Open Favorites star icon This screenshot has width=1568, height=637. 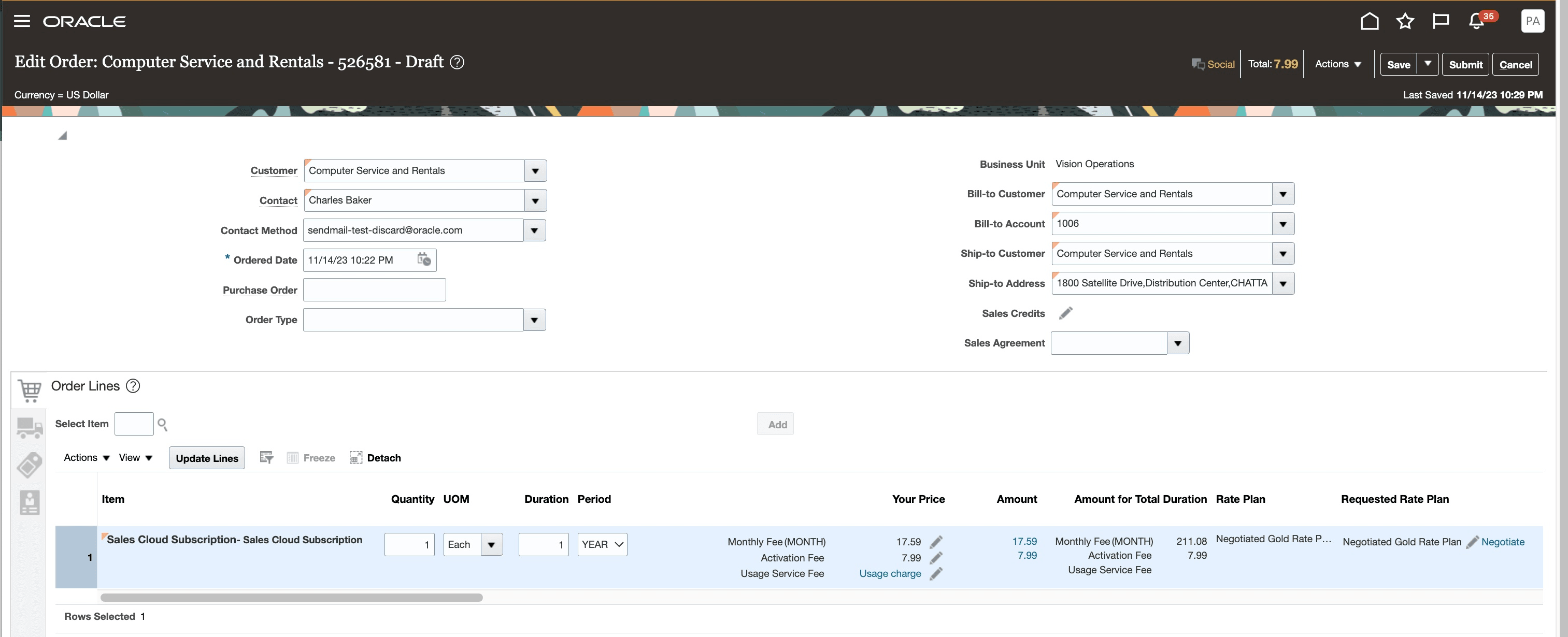click(1405, 21)
